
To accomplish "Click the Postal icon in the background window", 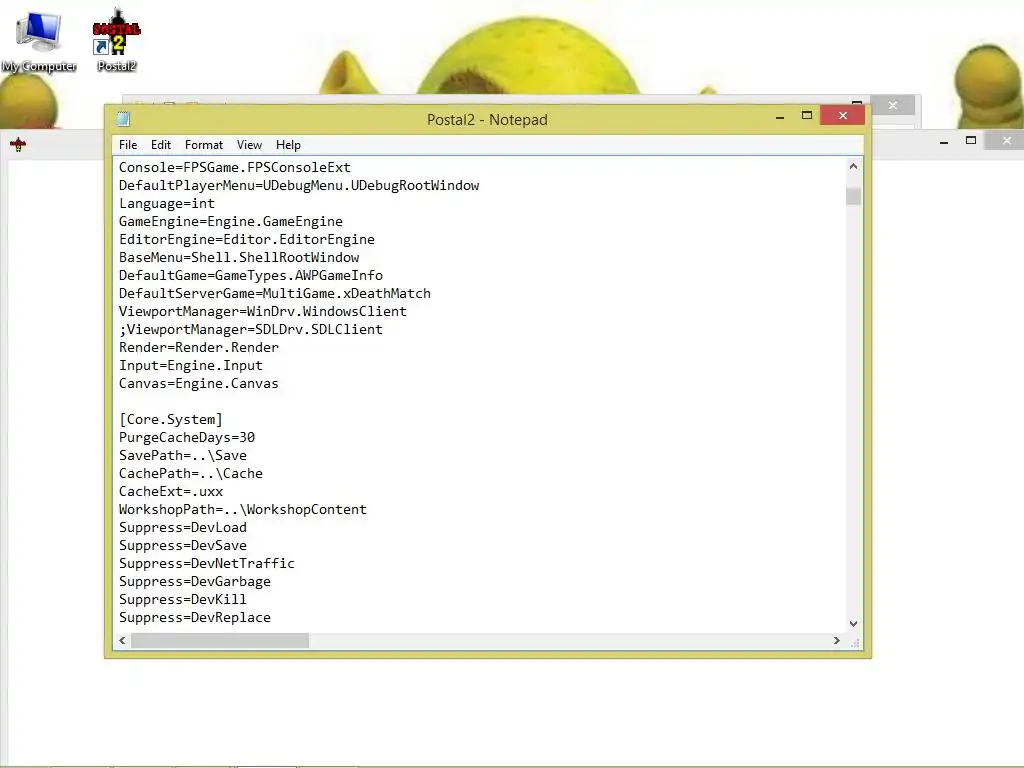I will tap(18, 144).
